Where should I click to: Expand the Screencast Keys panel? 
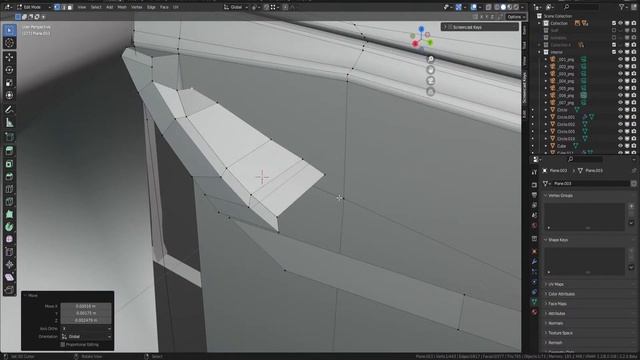click(x=479, y=27)
